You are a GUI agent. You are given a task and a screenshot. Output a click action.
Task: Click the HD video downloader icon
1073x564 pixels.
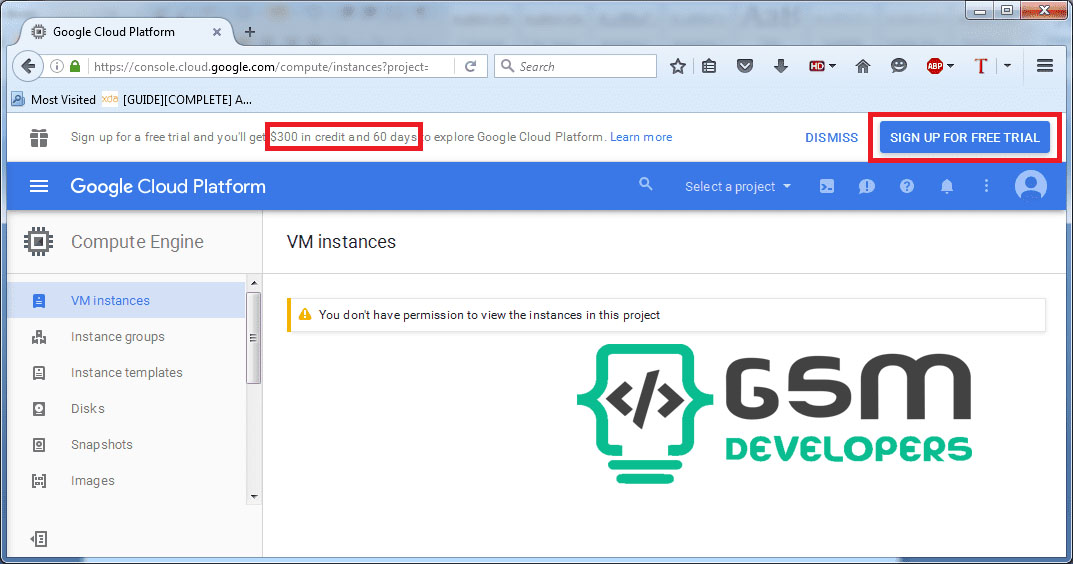(816, 66)
